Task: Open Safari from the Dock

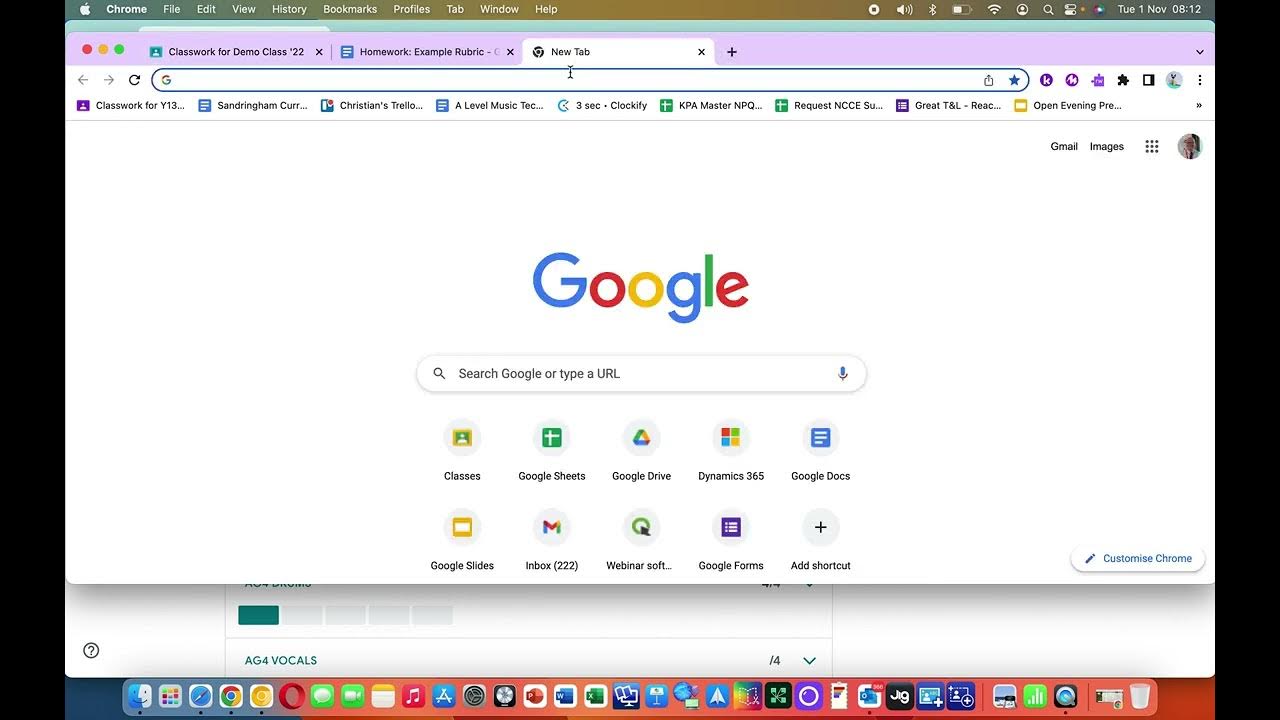Action: (x=200, y=696)
